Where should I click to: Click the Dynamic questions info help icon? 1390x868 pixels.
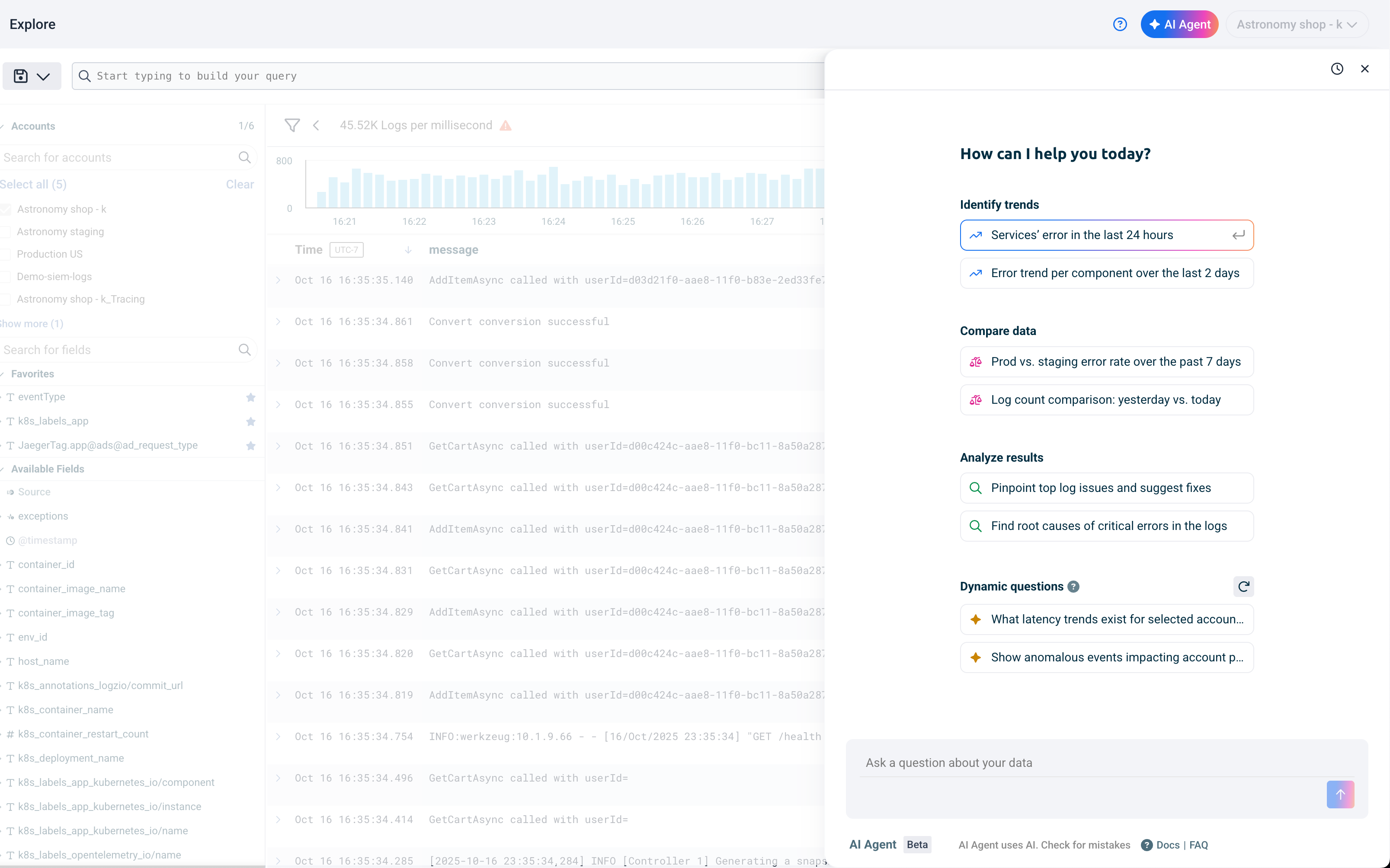coord(1073,586)
